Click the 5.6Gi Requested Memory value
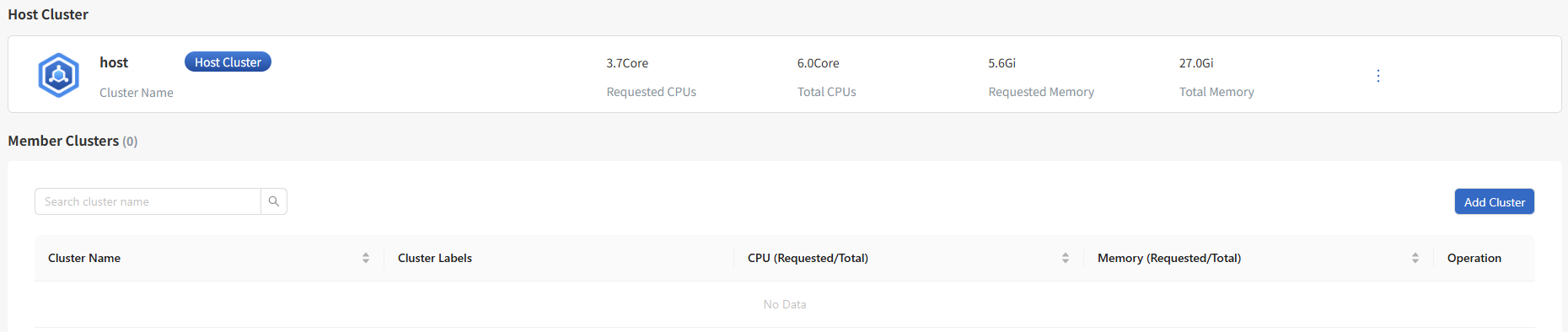Screen dimensions: 1568x332 pos(1002,63)
